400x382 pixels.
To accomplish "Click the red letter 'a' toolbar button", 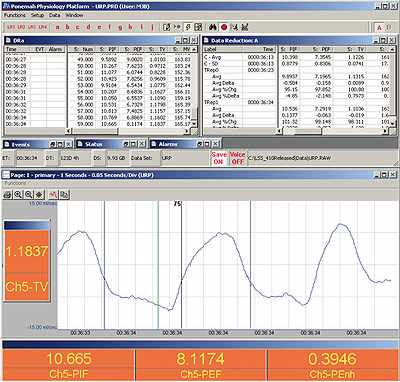I will 58,27.
